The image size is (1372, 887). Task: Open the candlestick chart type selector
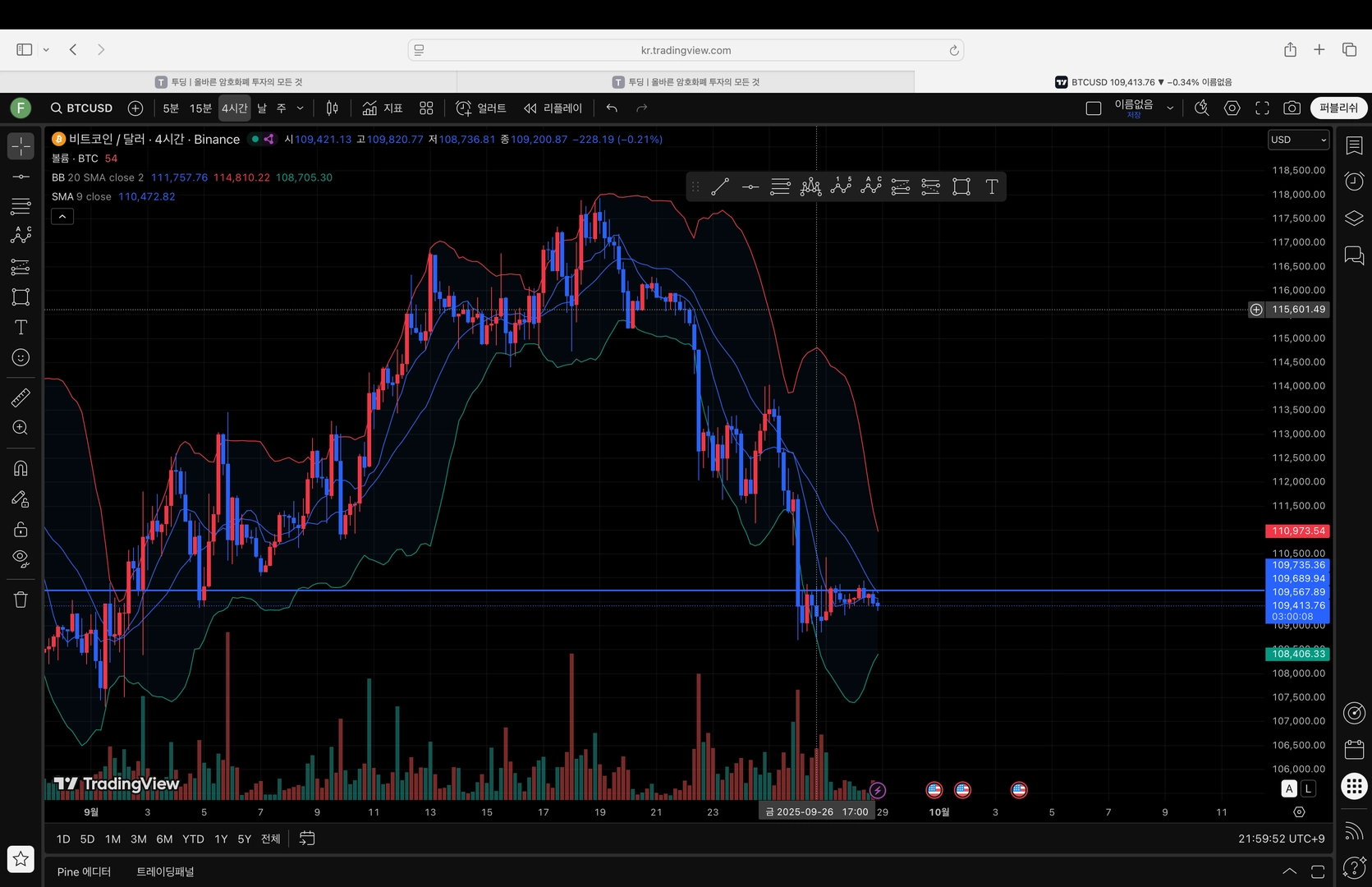pyautogui.click(x=333, y=108)
